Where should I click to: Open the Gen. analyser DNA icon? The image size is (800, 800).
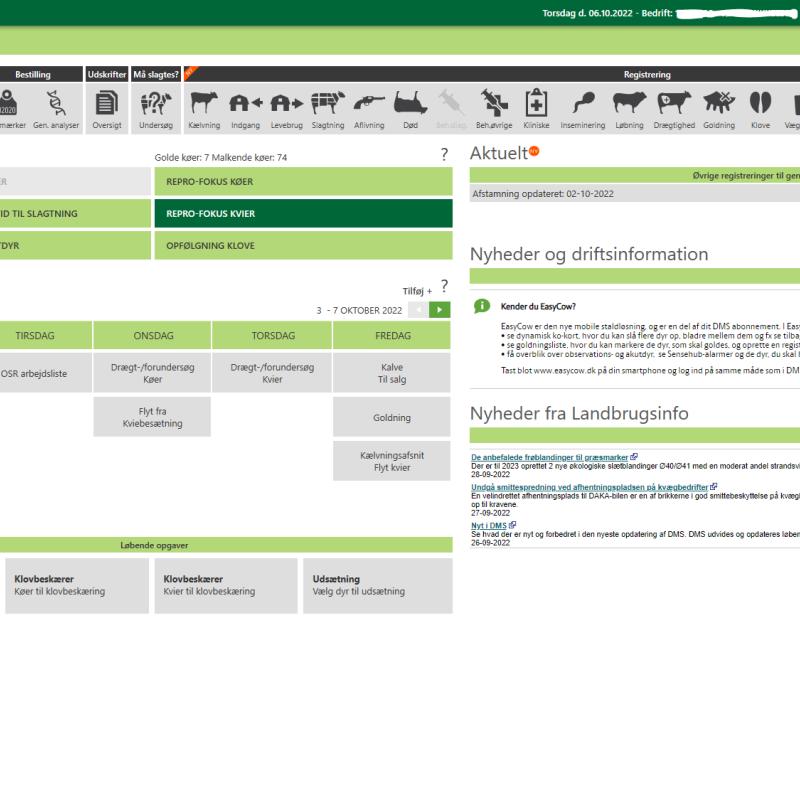point(56,103)
